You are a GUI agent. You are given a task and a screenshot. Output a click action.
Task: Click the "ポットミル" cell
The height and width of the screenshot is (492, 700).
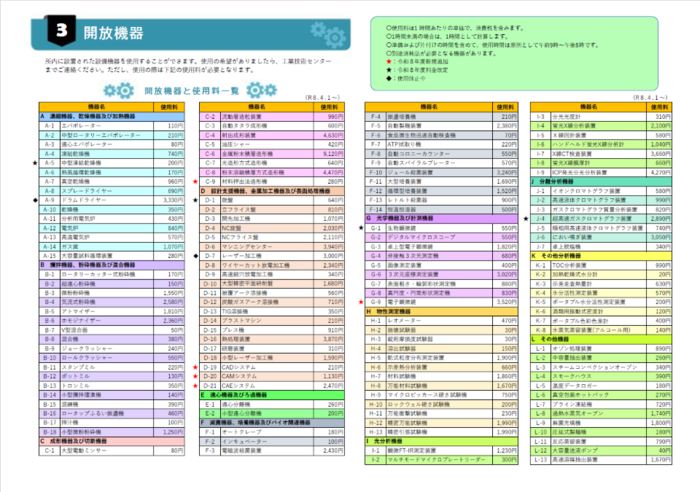107,377
